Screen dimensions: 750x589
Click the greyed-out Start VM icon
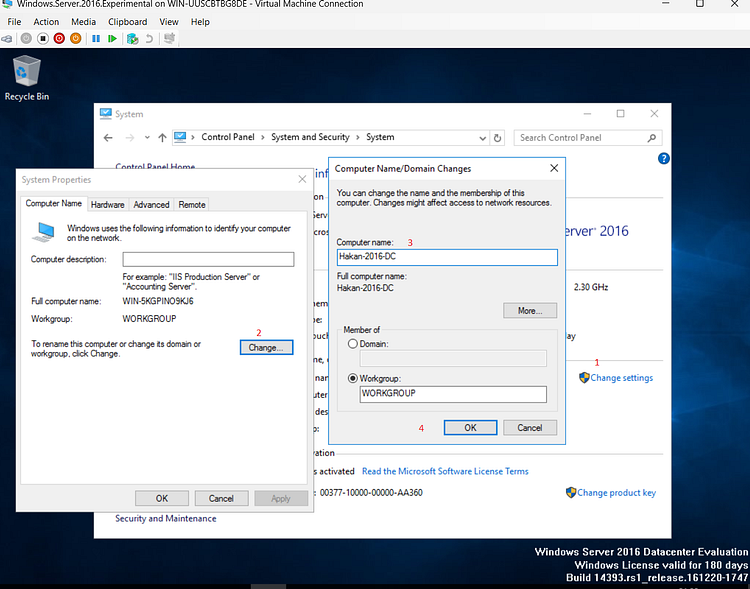(x=26, y=38)
